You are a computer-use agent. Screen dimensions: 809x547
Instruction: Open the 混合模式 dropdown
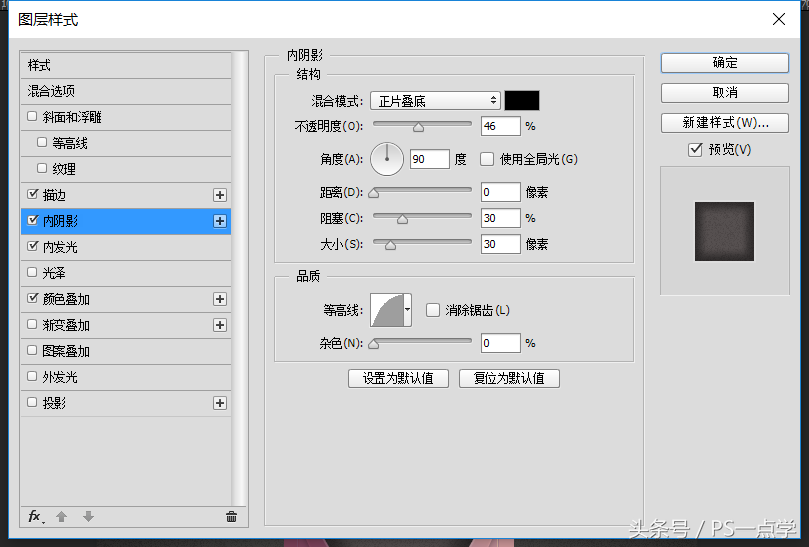(435, 101)
